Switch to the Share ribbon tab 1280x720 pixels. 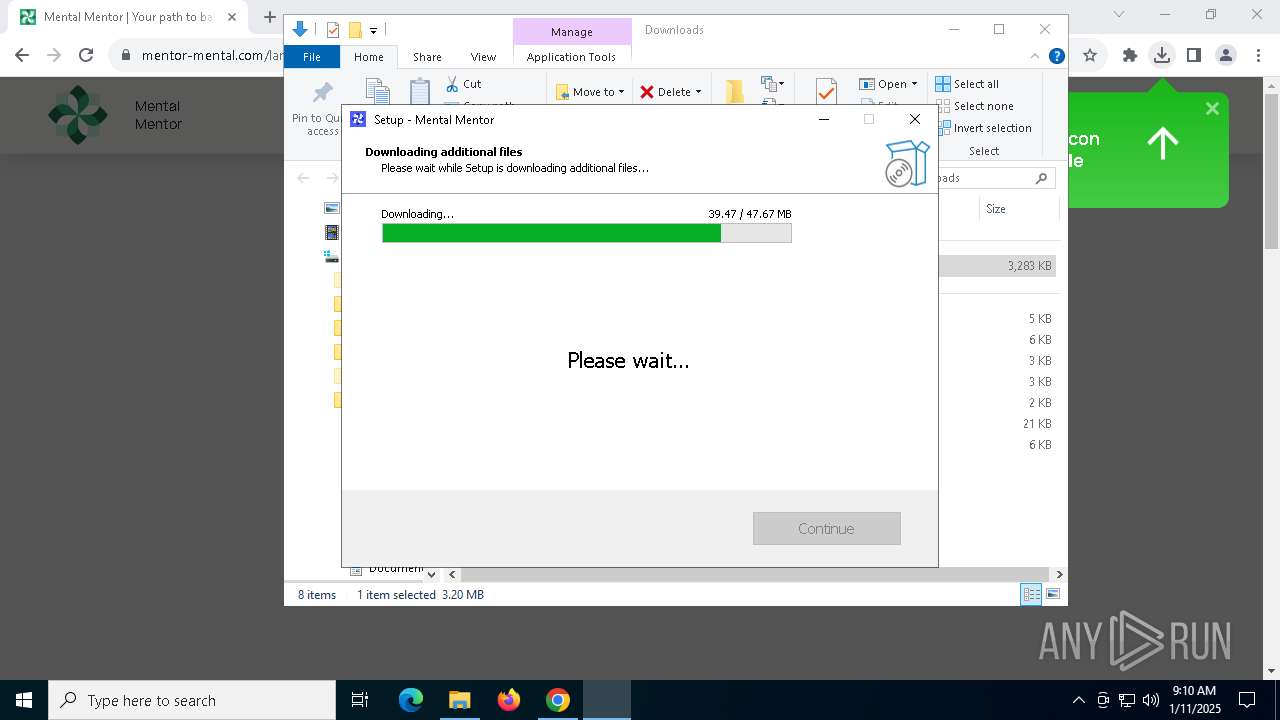(427, 57)
